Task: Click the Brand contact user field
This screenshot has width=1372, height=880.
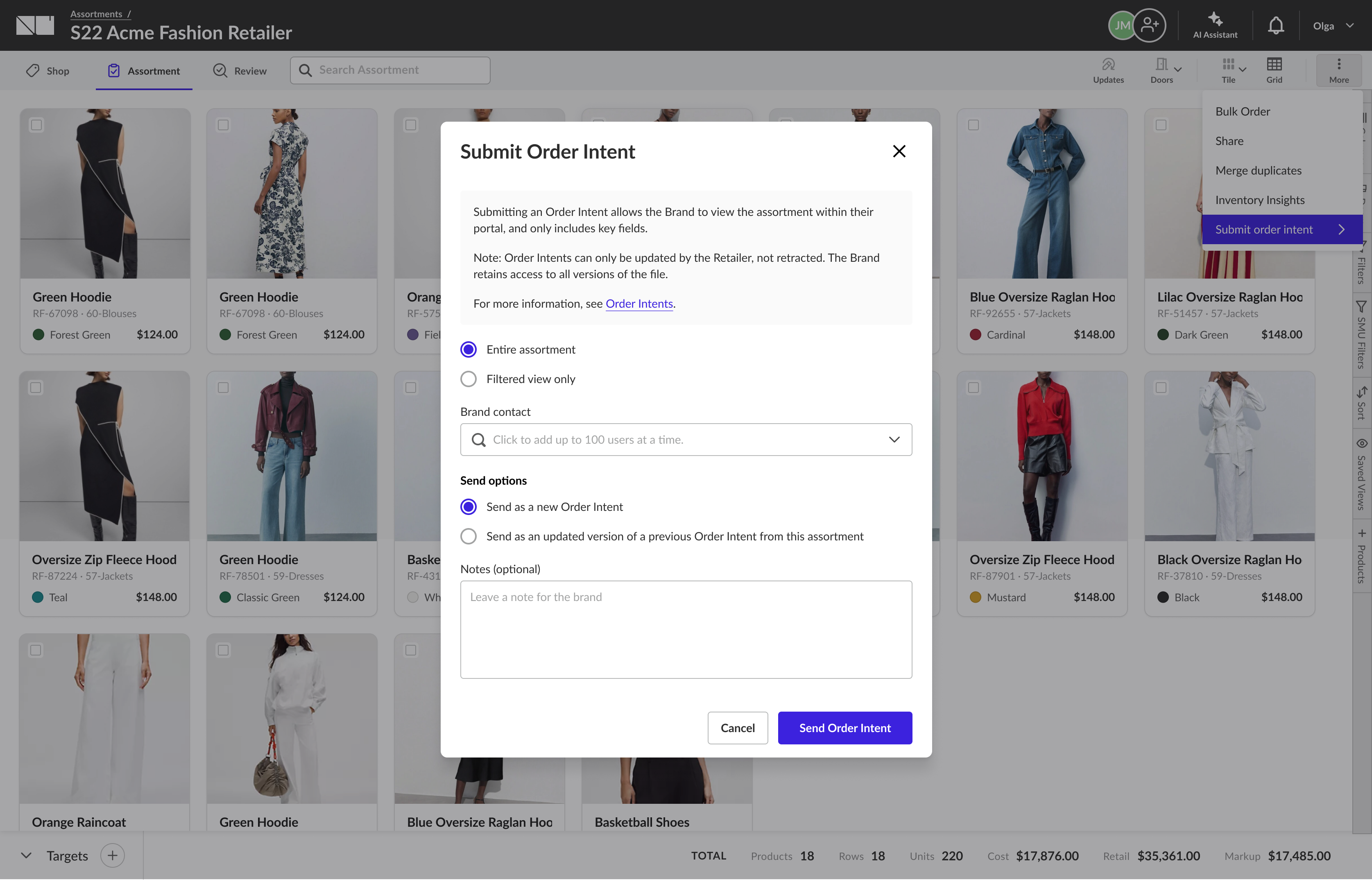Action: click(686, 440)
